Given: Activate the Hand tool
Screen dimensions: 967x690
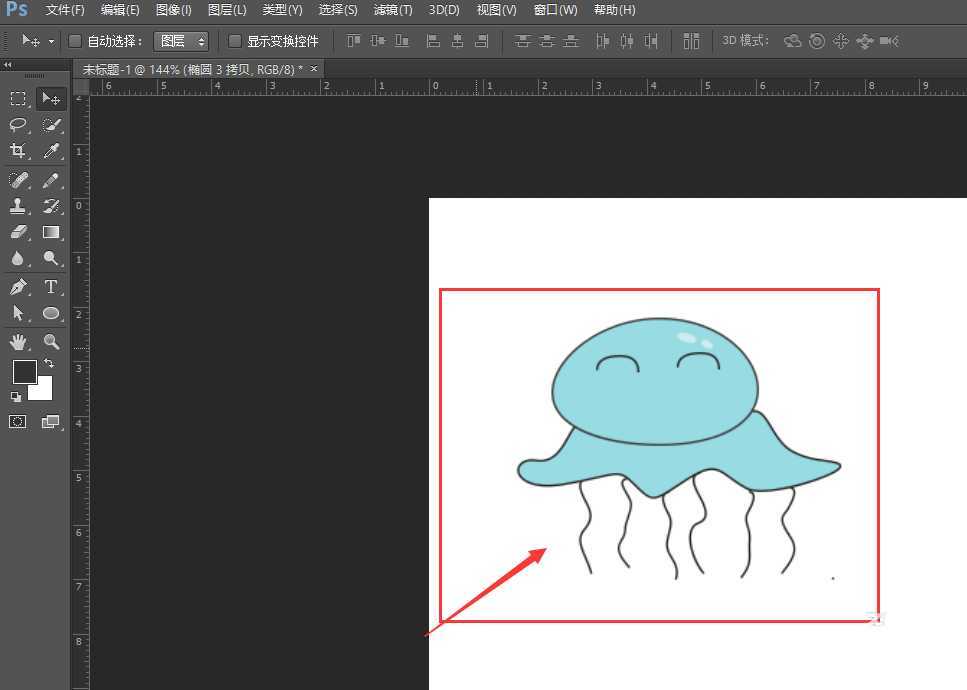Looking at the screenshot, I should pos(17,341).
